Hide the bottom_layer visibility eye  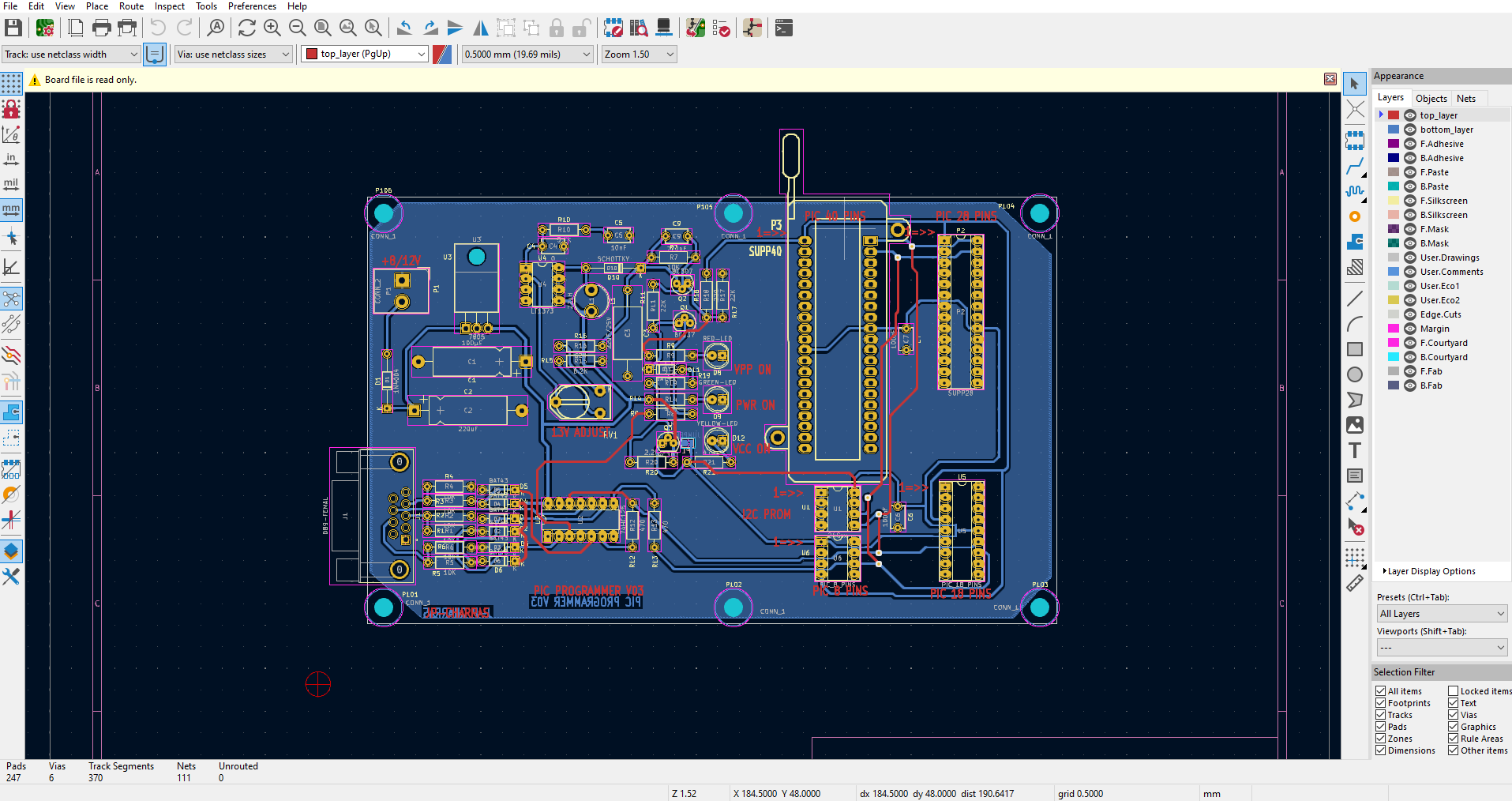(1410, 130)
